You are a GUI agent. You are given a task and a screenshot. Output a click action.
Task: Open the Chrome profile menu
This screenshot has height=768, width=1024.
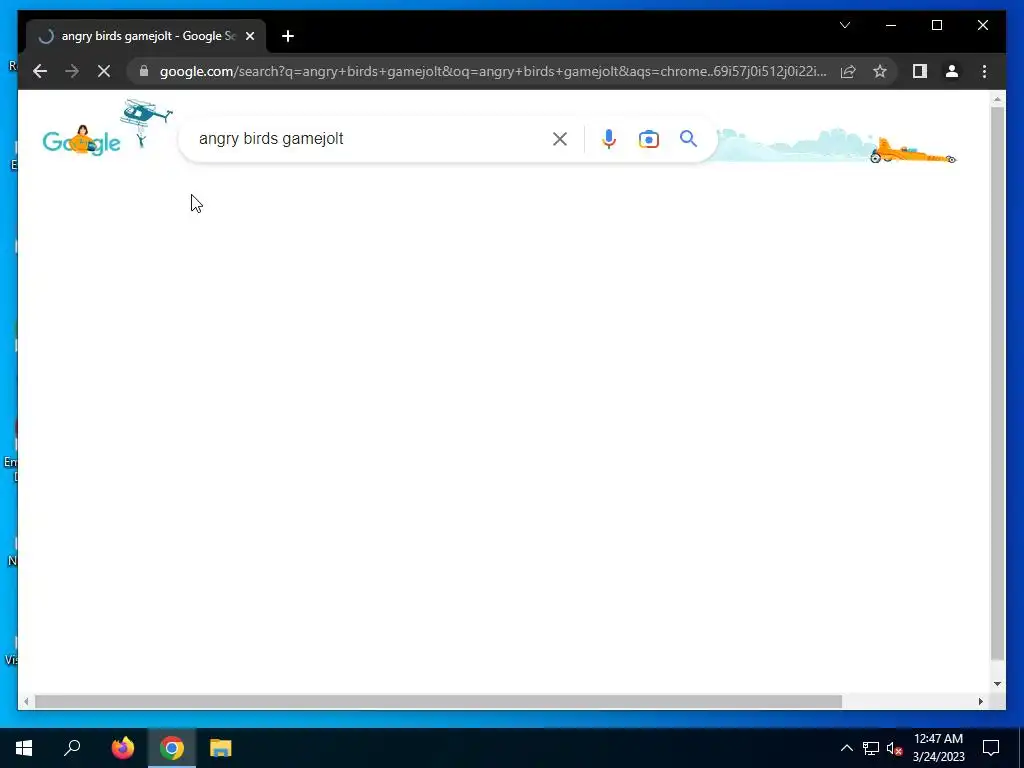point(952,71)
